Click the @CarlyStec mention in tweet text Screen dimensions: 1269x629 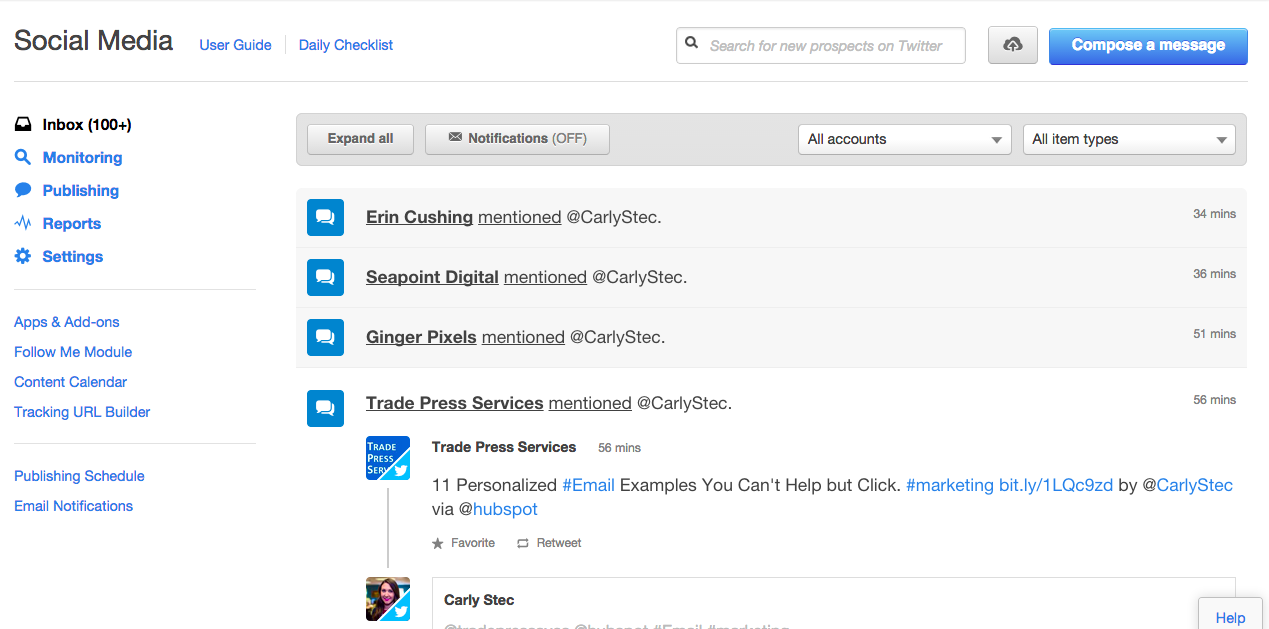[1188, 485]
